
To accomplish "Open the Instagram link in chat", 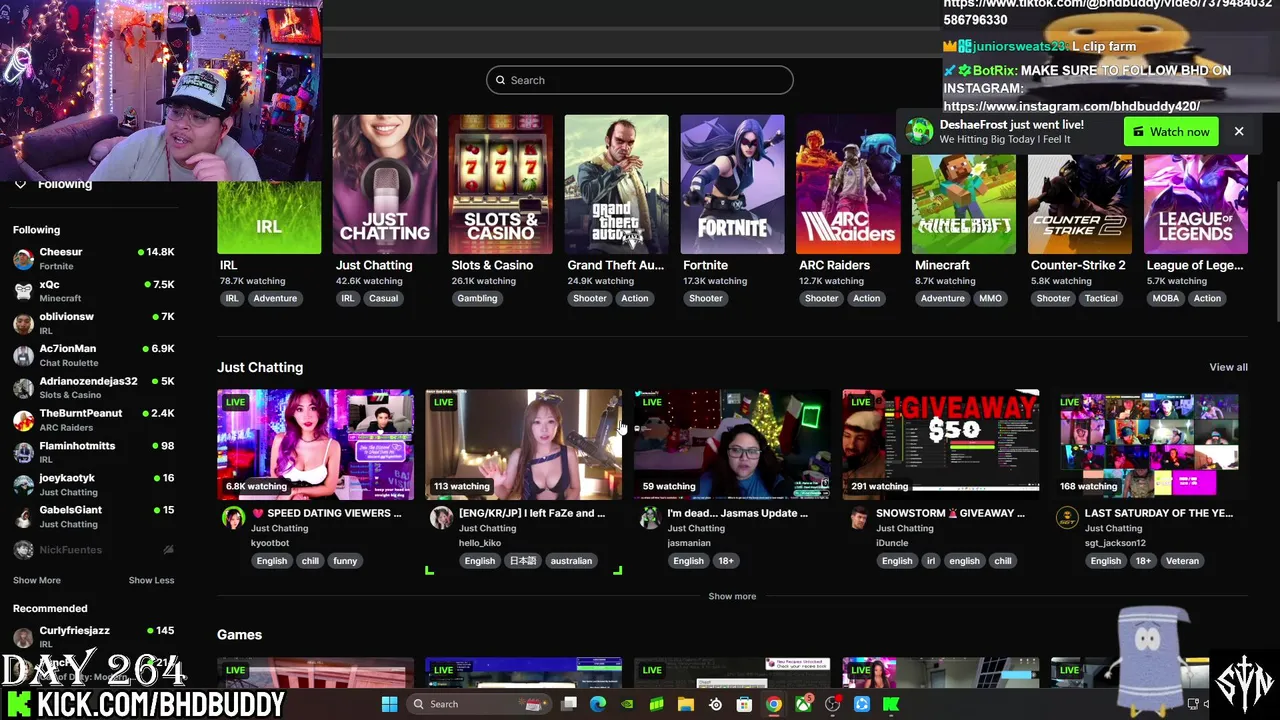I will click(1071, 106).
